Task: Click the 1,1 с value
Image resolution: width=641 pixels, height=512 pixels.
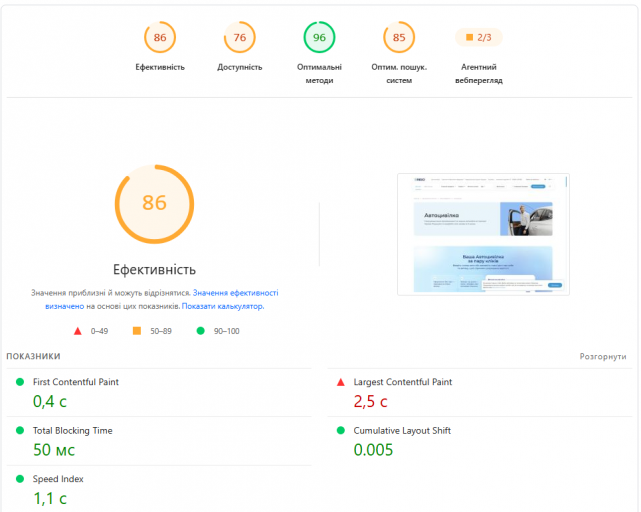Action: [49, 498]
